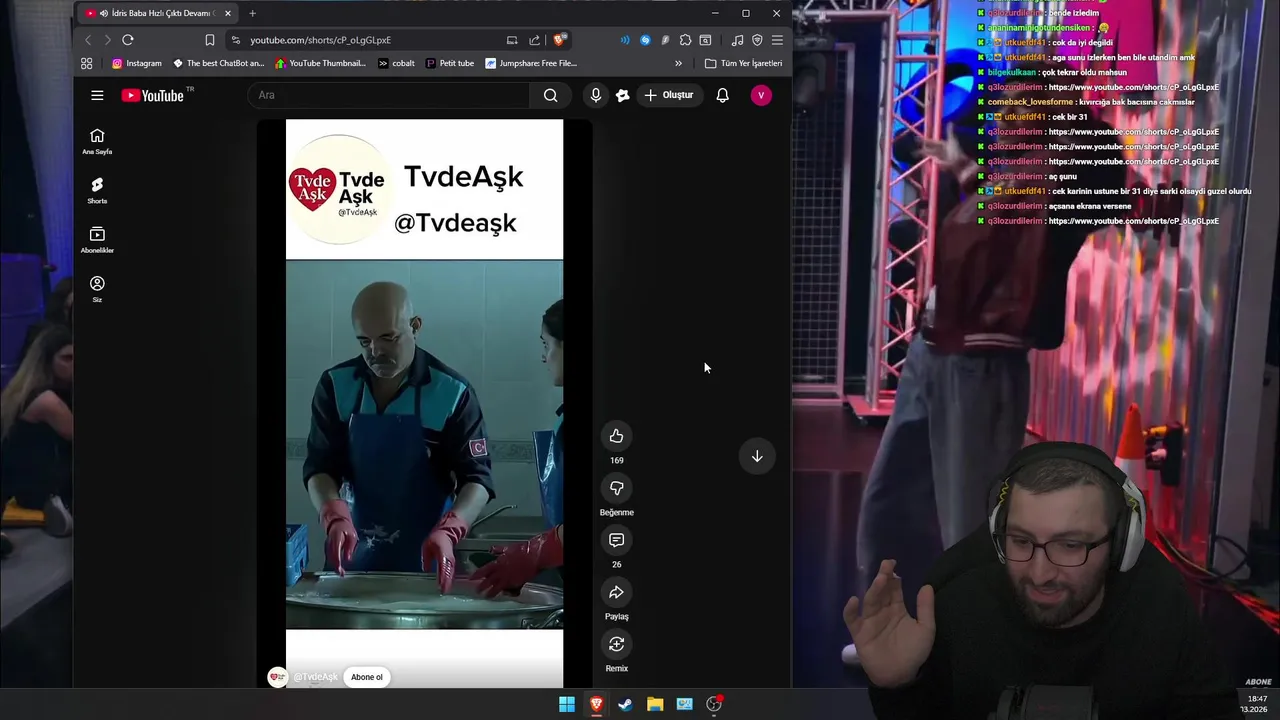The width and height of the screenshot is (1280, 720).
Task: Open the extensions puzzle-piece menu
Action: (685, 40)
